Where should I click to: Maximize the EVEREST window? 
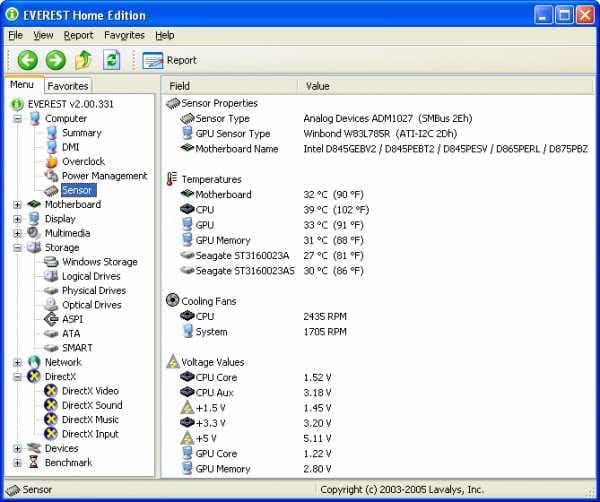tap(564, 15)
